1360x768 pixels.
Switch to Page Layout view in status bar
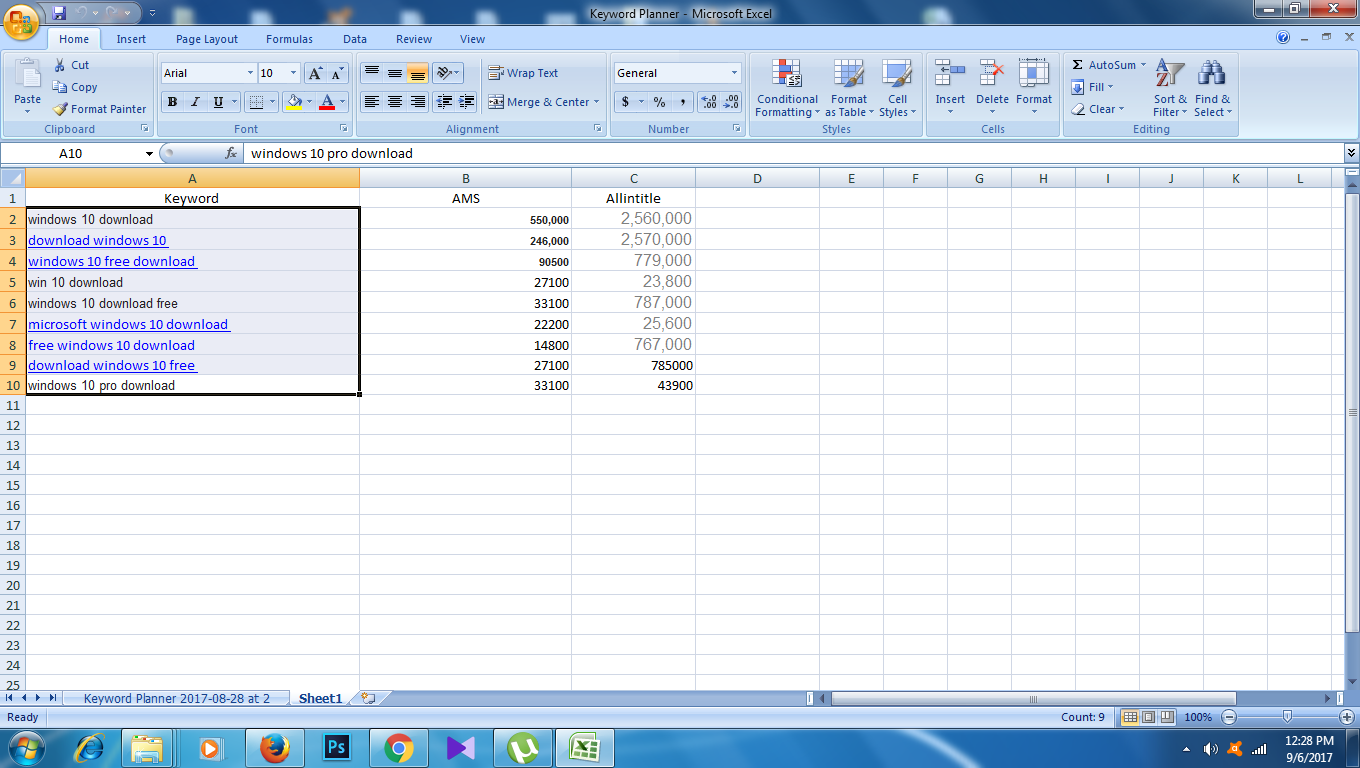click(1148, 717)
